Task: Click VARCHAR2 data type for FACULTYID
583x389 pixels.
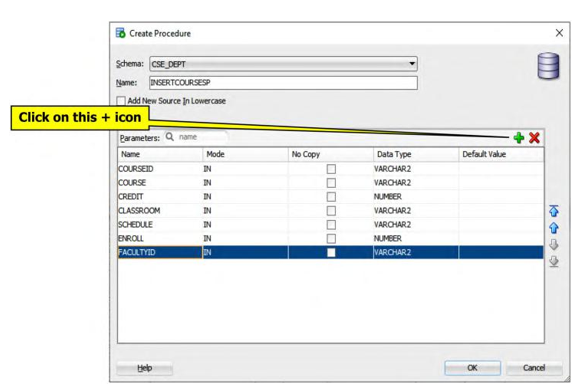Action: (x=416, y=253)
